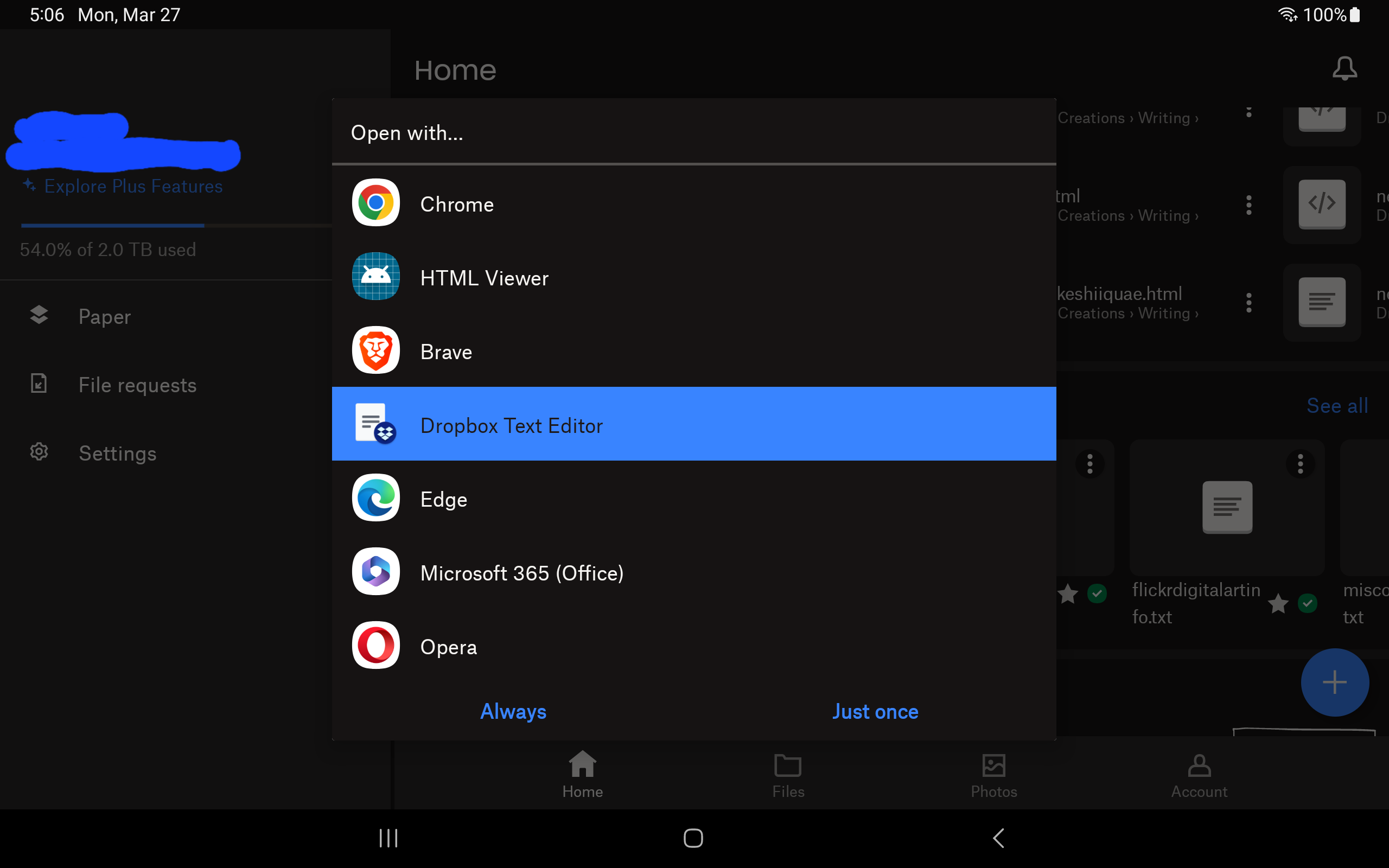1389x868 pixels.
Task: Navigate to Files tab at bottom
Action: coord(788,774)
